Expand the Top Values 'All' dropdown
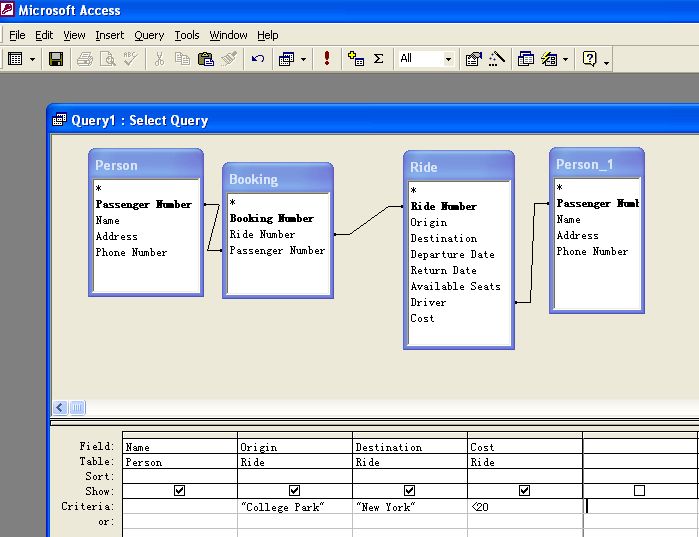The width and height of the screenshot is (699, 537). [448, 59]
